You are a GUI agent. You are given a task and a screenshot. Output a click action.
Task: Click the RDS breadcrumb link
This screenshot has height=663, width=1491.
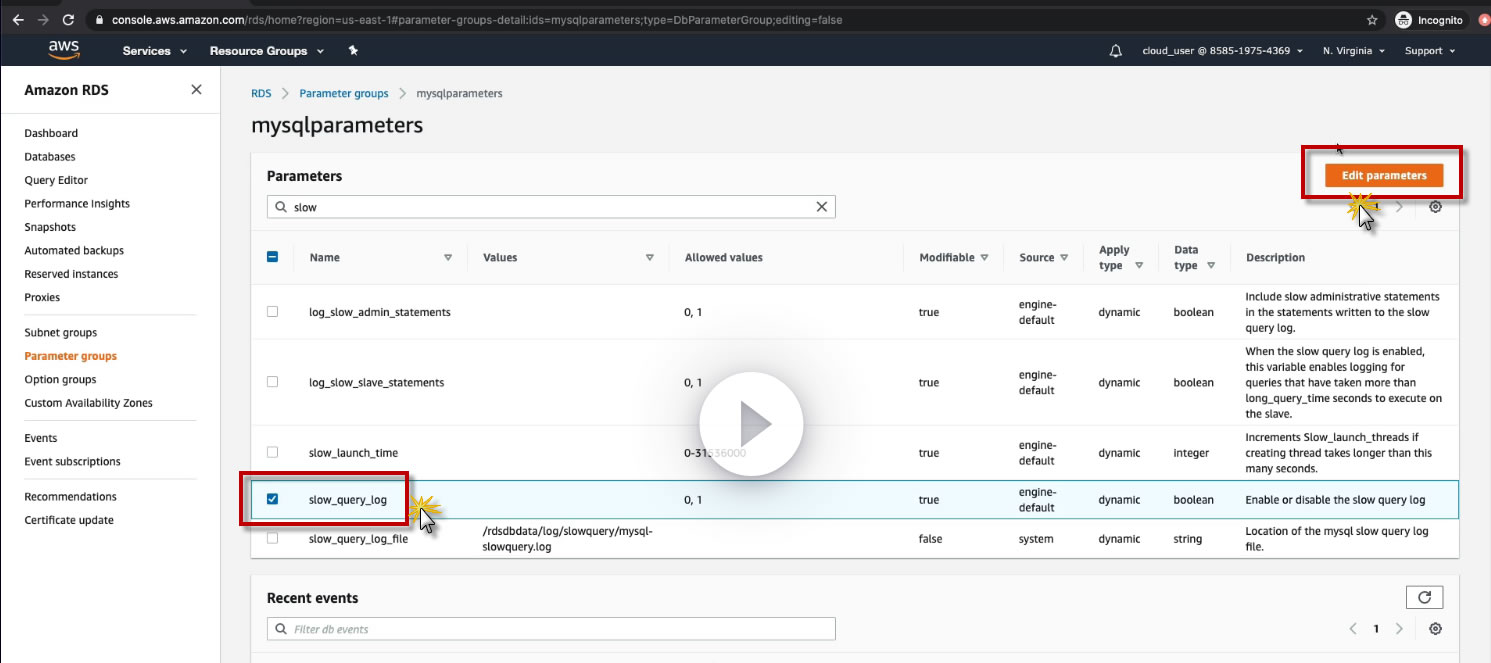261,93
